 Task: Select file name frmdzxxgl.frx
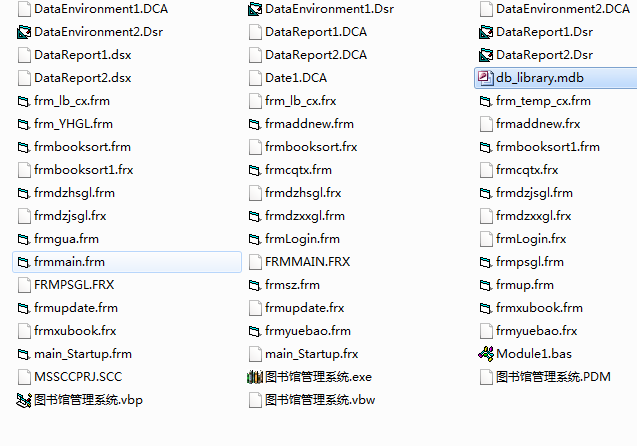pyautogui.click(x=533, y=216)
